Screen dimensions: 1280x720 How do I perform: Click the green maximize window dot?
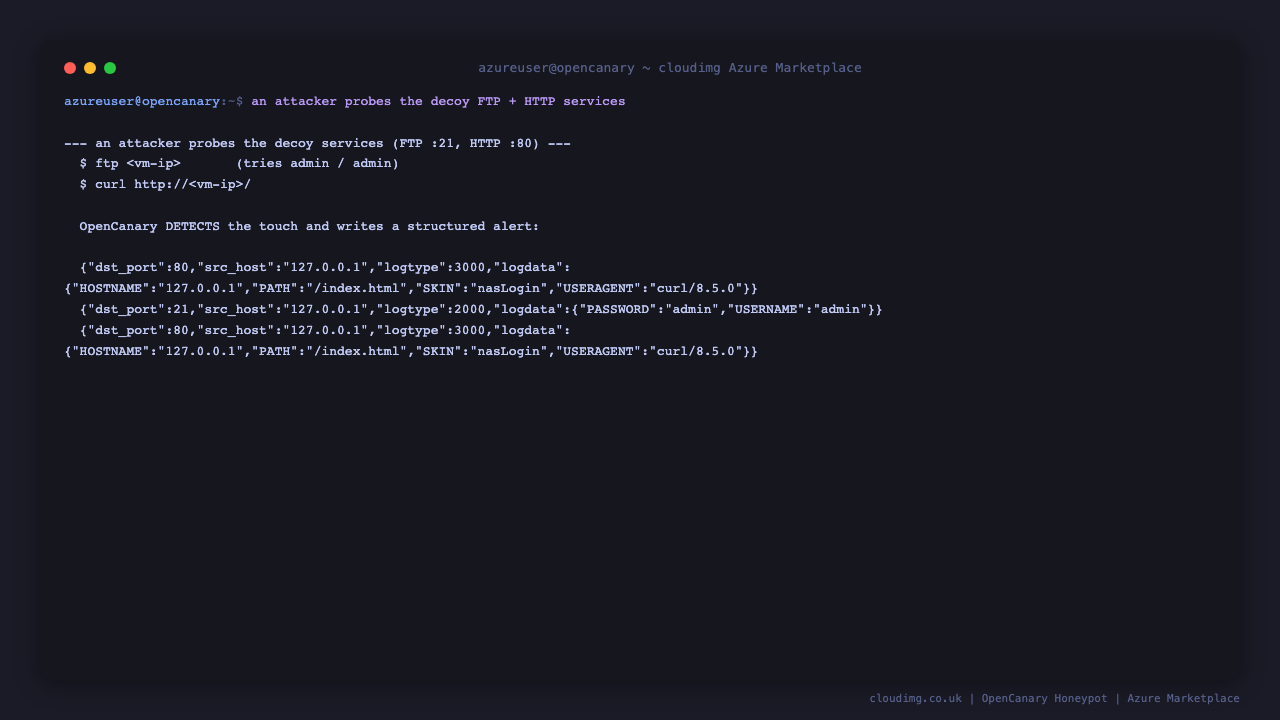pyautogui.click(x=110, y=68)
